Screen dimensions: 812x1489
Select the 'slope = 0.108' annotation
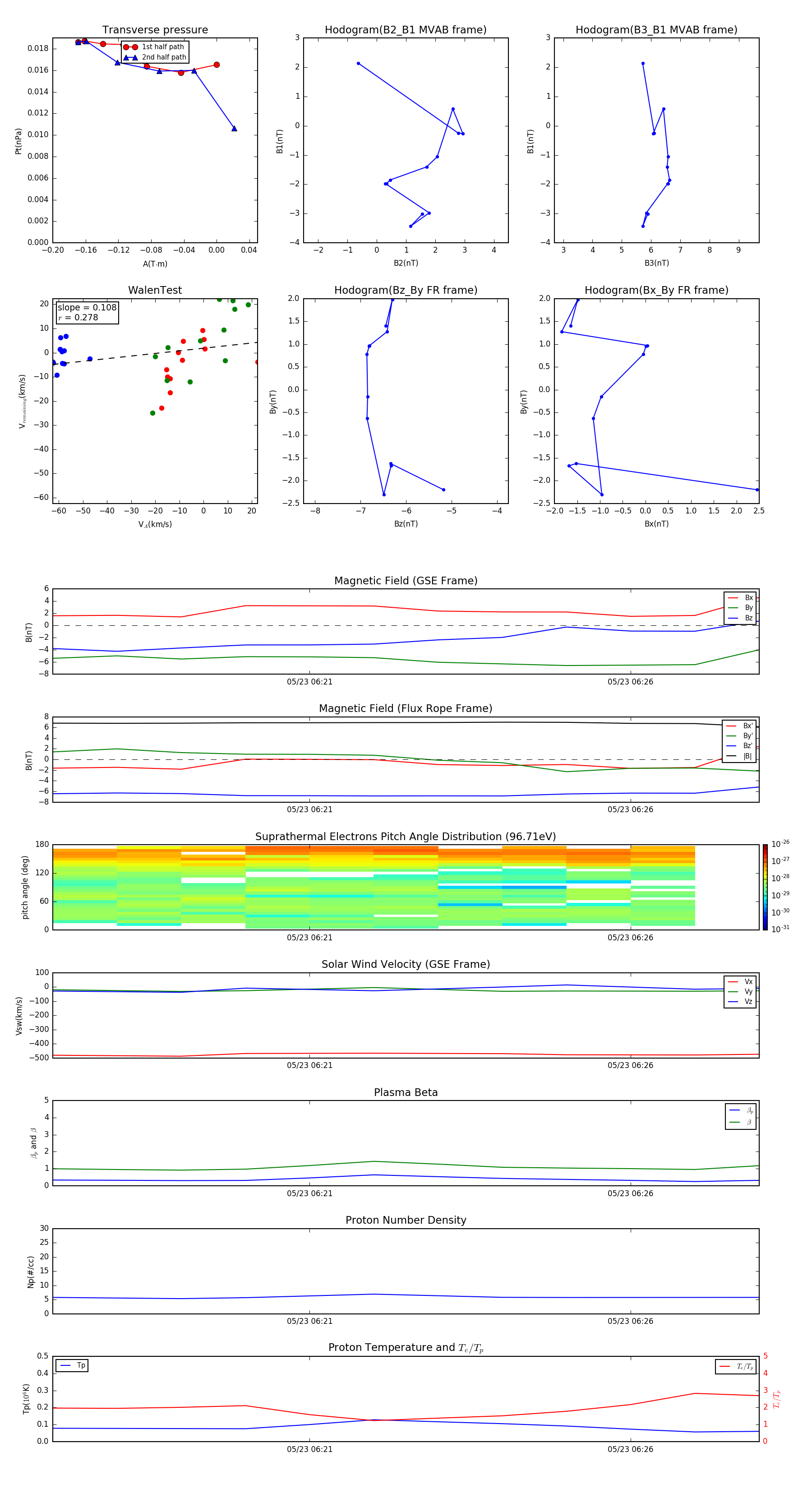click(87, 308)
